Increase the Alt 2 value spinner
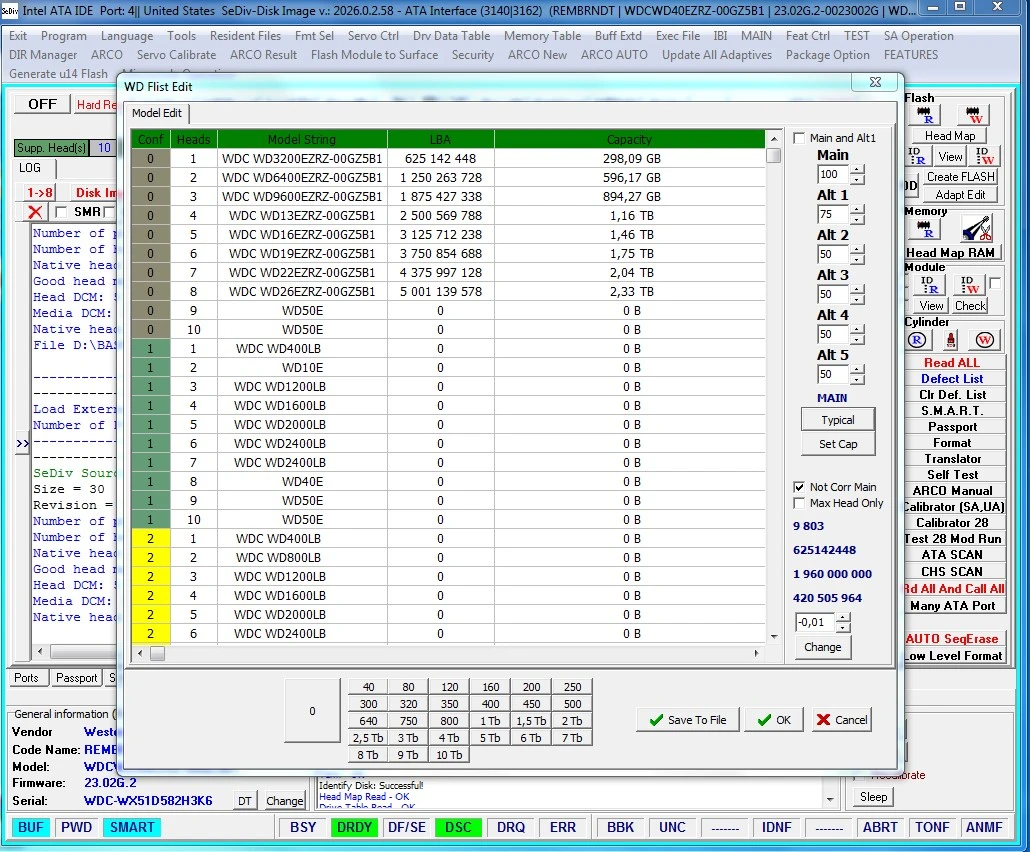Viewport: 1030px width, 852px height. pyautogui.click(x=857, y=250)
